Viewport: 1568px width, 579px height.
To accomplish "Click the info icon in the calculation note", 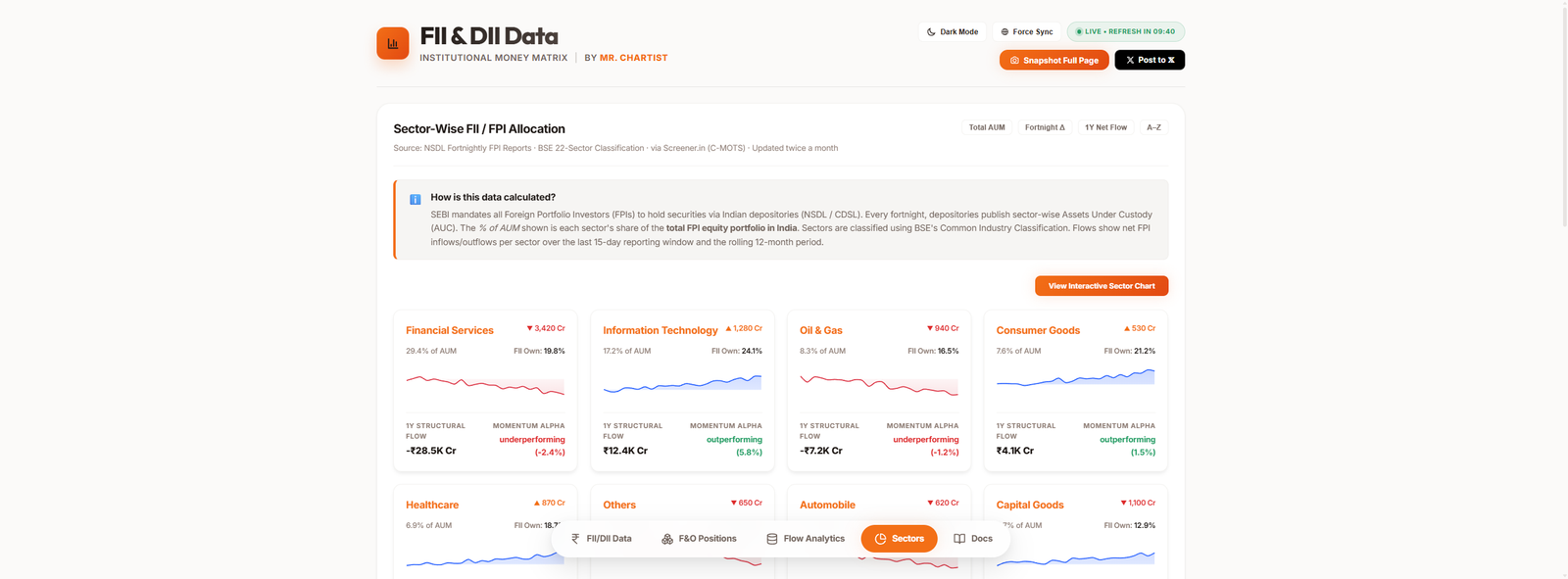I will pos(415,199).
